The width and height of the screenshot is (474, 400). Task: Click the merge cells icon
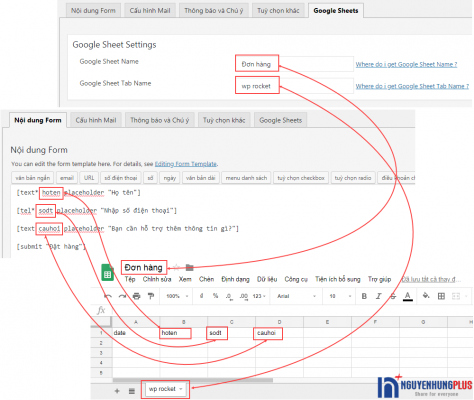click(456, 296)
